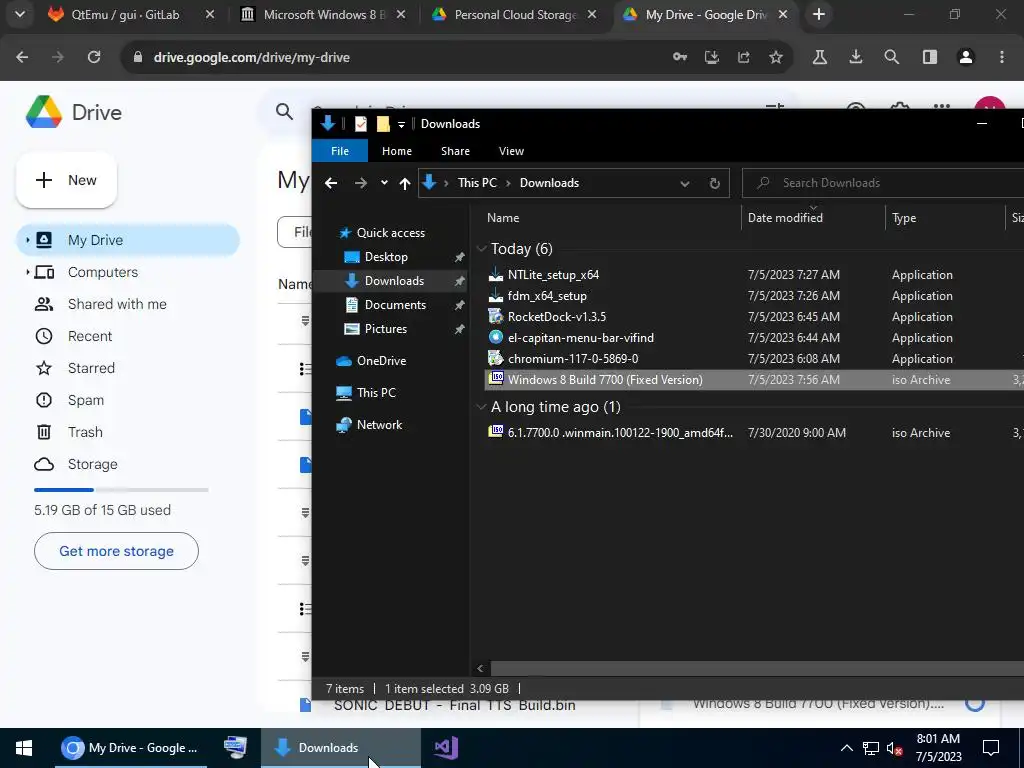Open Chrome three-dot menu
The width and height of the screenshot is (1024, 768).
1002,57
